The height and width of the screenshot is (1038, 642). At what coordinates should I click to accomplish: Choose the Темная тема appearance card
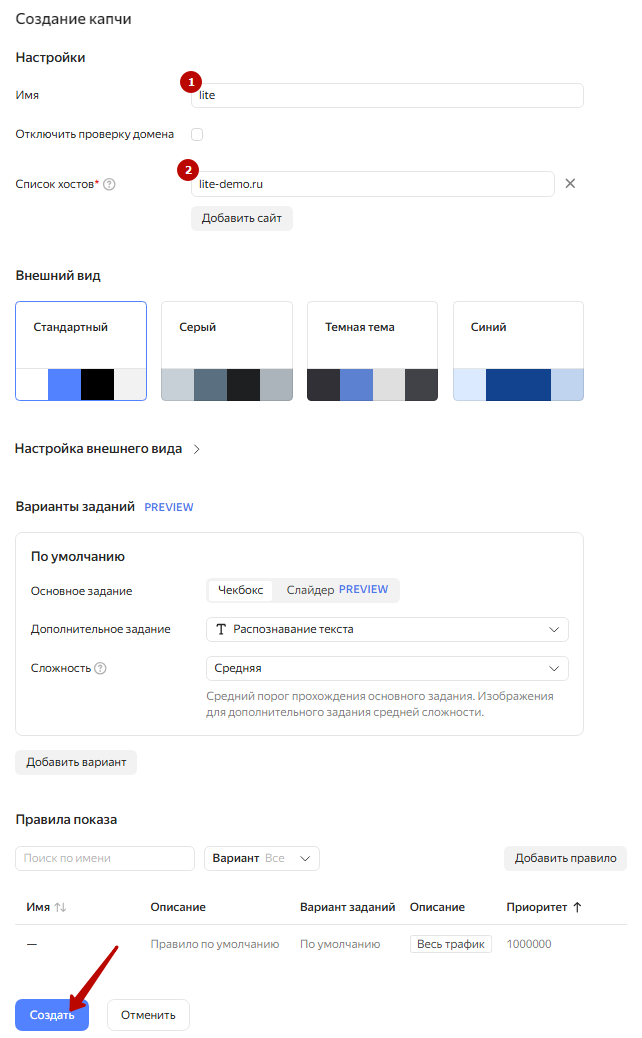coord(372,351)
